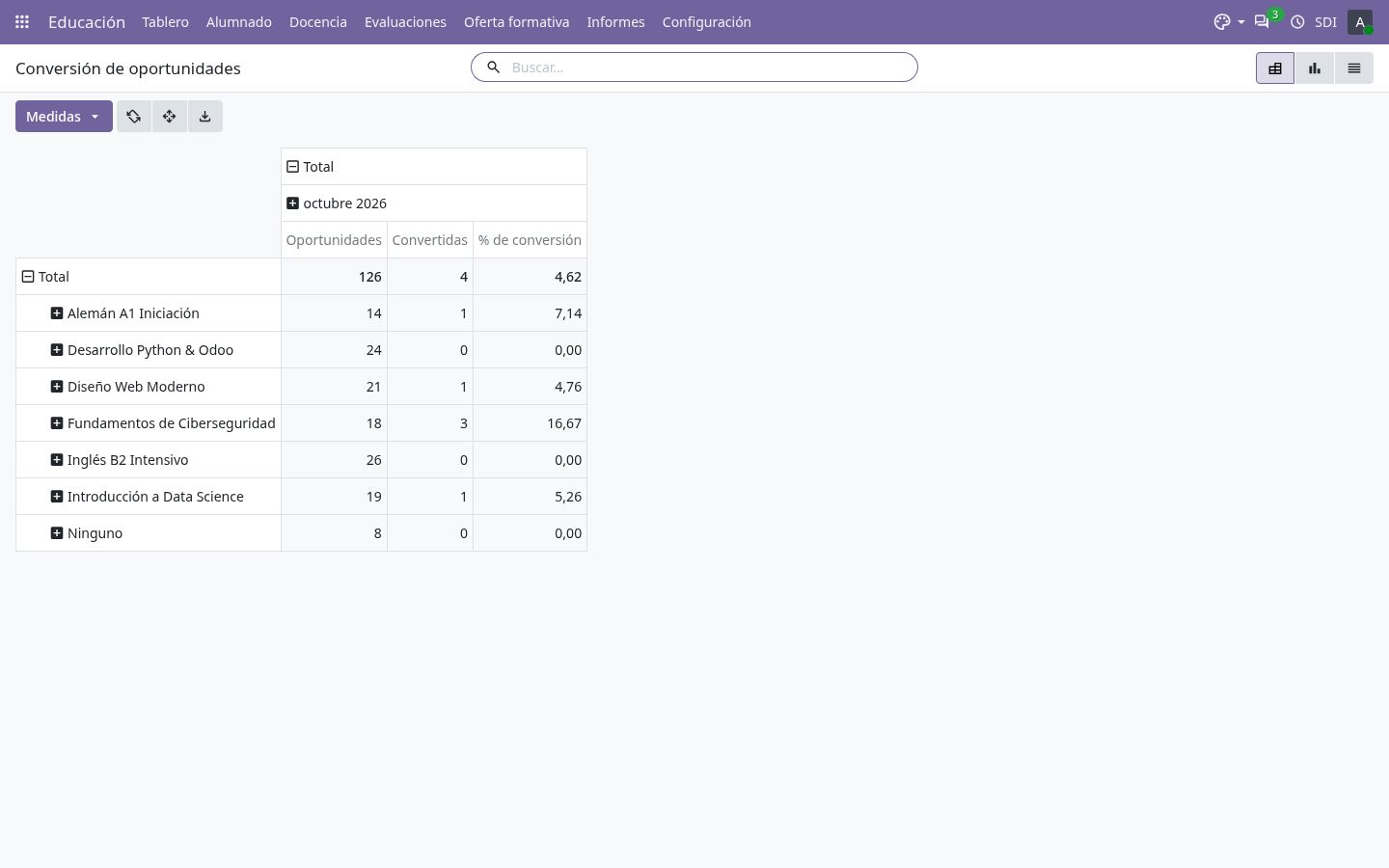Sort by the Convertidas column header

(430, 240)
